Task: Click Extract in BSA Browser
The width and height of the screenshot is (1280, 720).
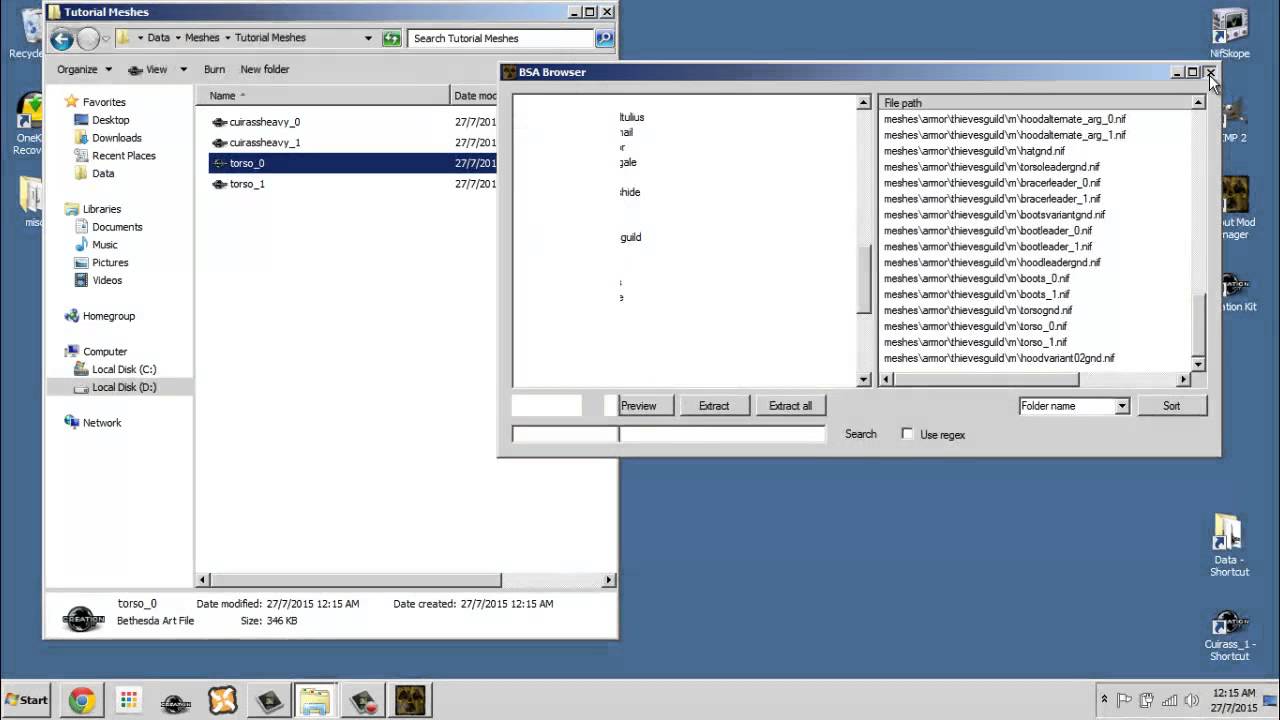Action: (x=714, y=406)
